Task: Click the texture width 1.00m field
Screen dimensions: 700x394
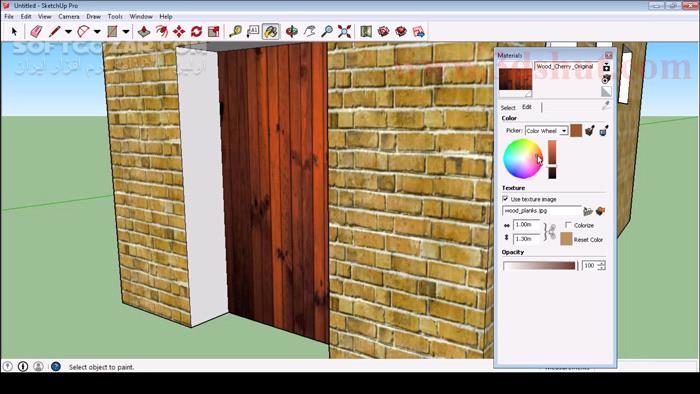Action: (x=526, y=225)
